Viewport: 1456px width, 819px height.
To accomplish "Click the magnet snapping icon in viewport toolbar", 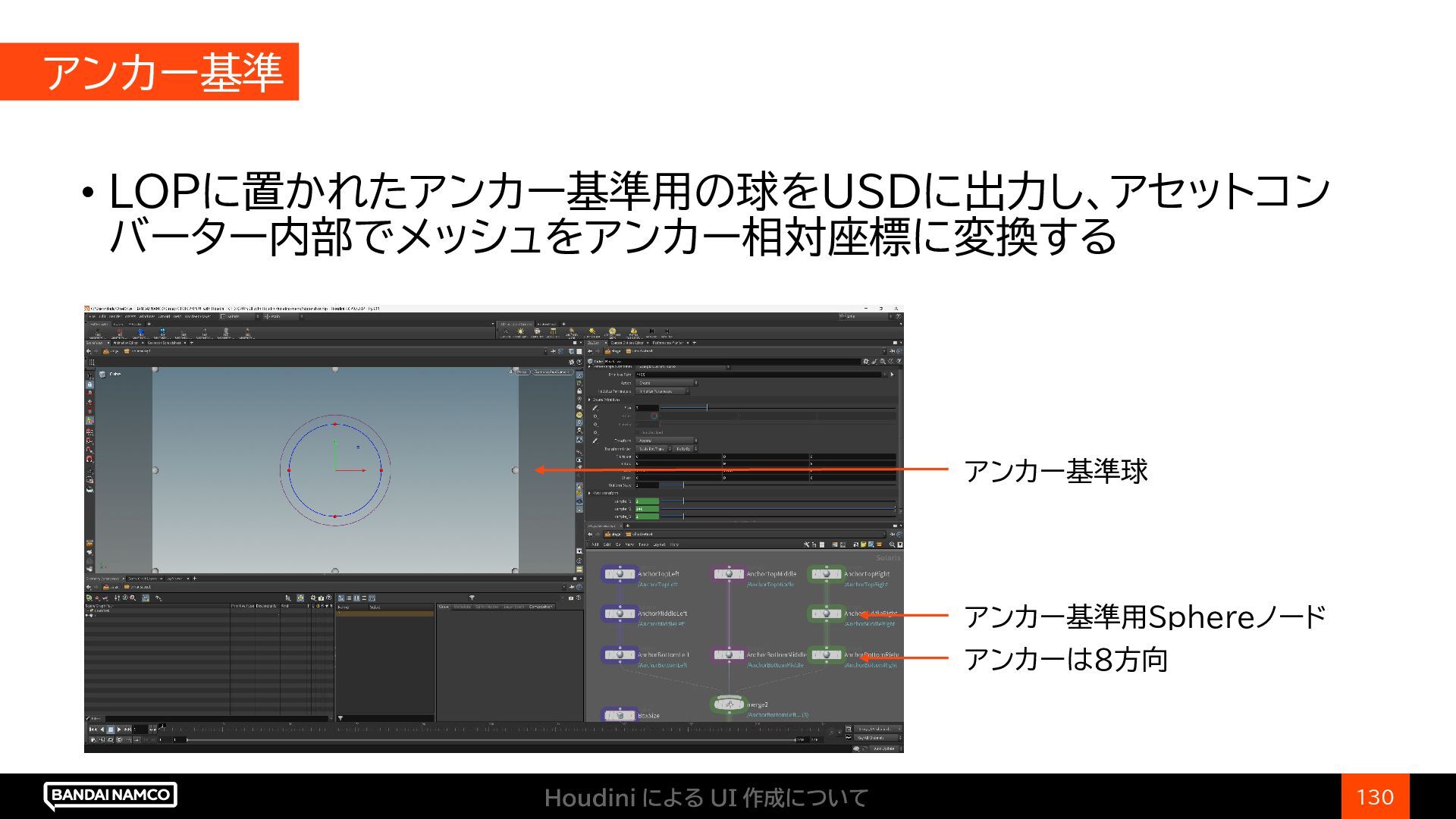I will point(90,459).
